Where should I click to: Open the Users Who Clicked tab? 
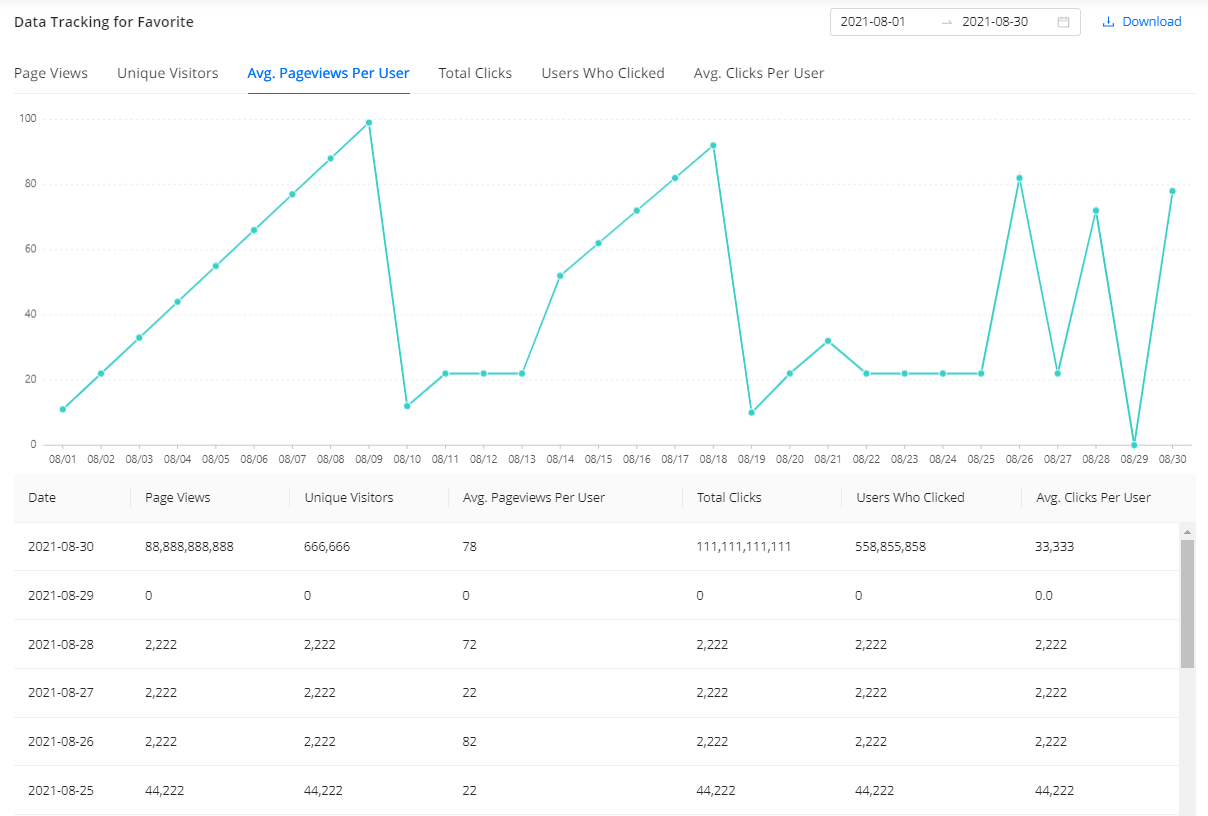(x=603, y=73)
